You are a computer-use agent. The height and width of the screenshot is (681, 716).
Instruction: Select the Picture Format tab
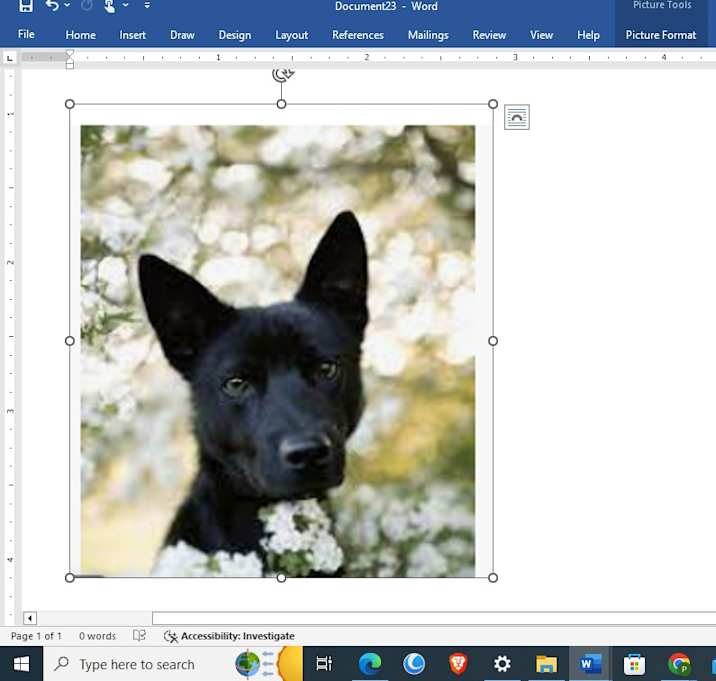pyautogui.click(x=661, y=35)
